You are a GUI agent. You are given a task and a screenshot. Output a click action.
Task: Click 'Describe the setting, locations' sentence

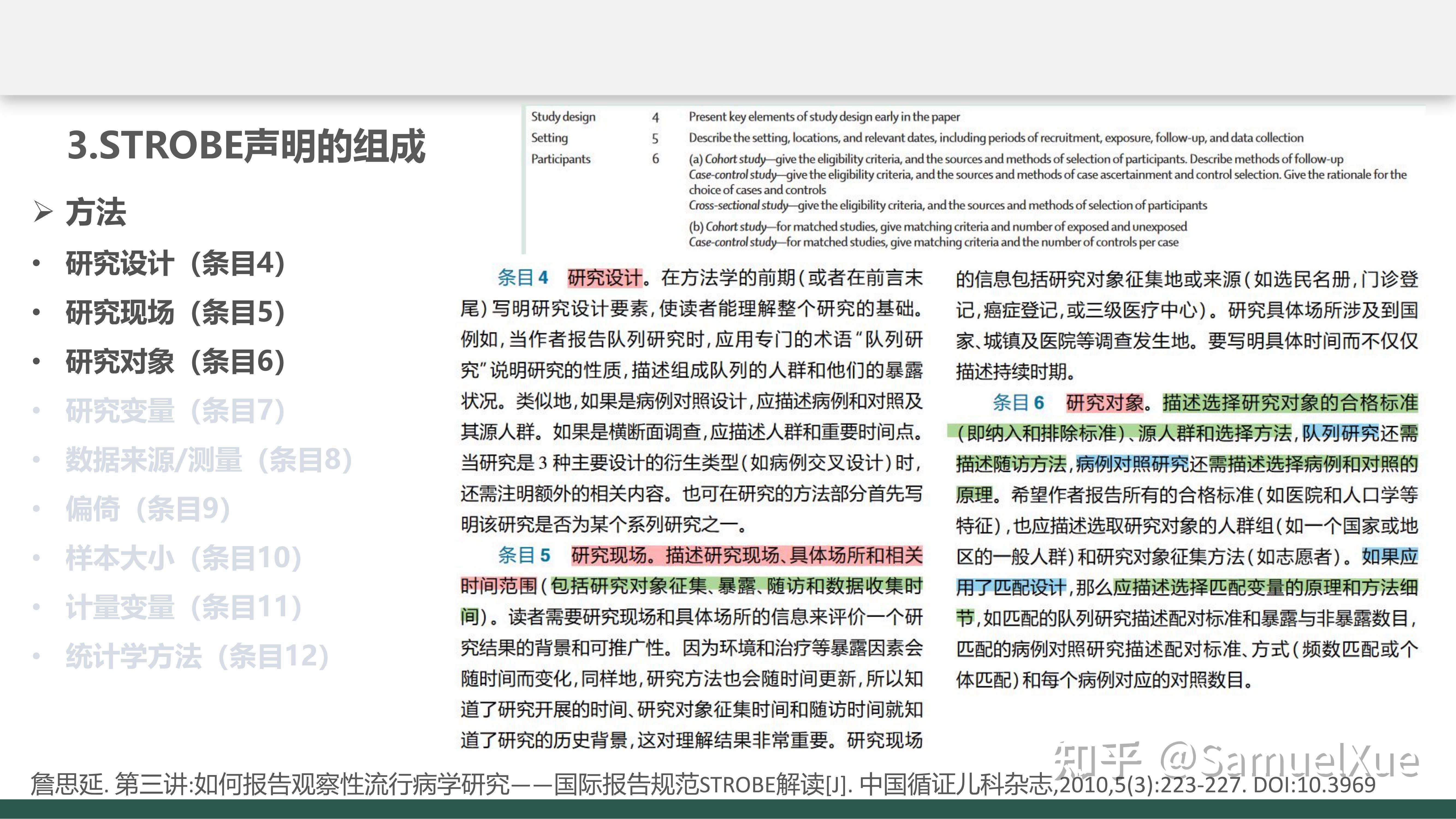996,138
